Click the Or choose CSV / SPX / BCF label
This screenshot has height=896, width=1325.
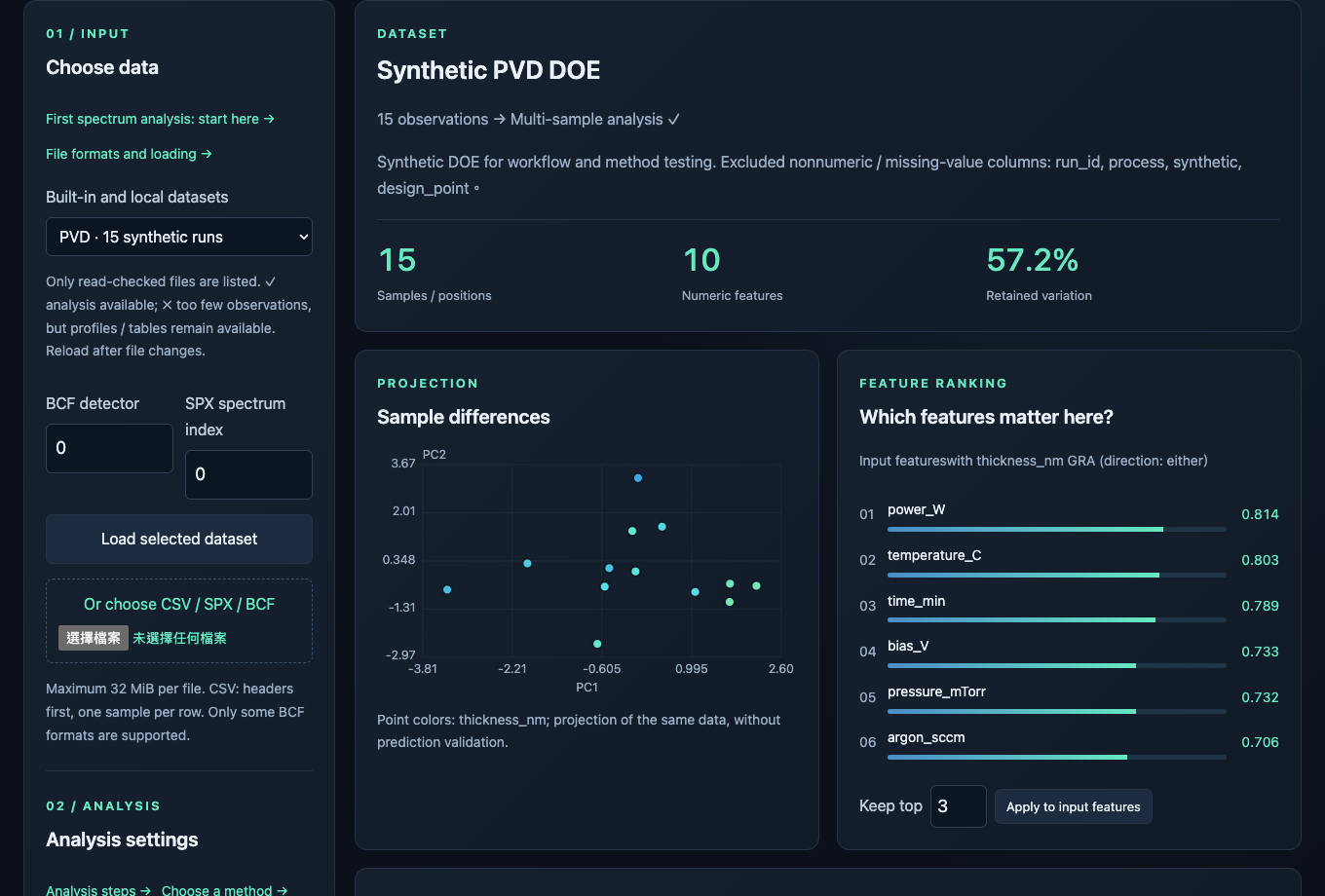coord(179,604)
